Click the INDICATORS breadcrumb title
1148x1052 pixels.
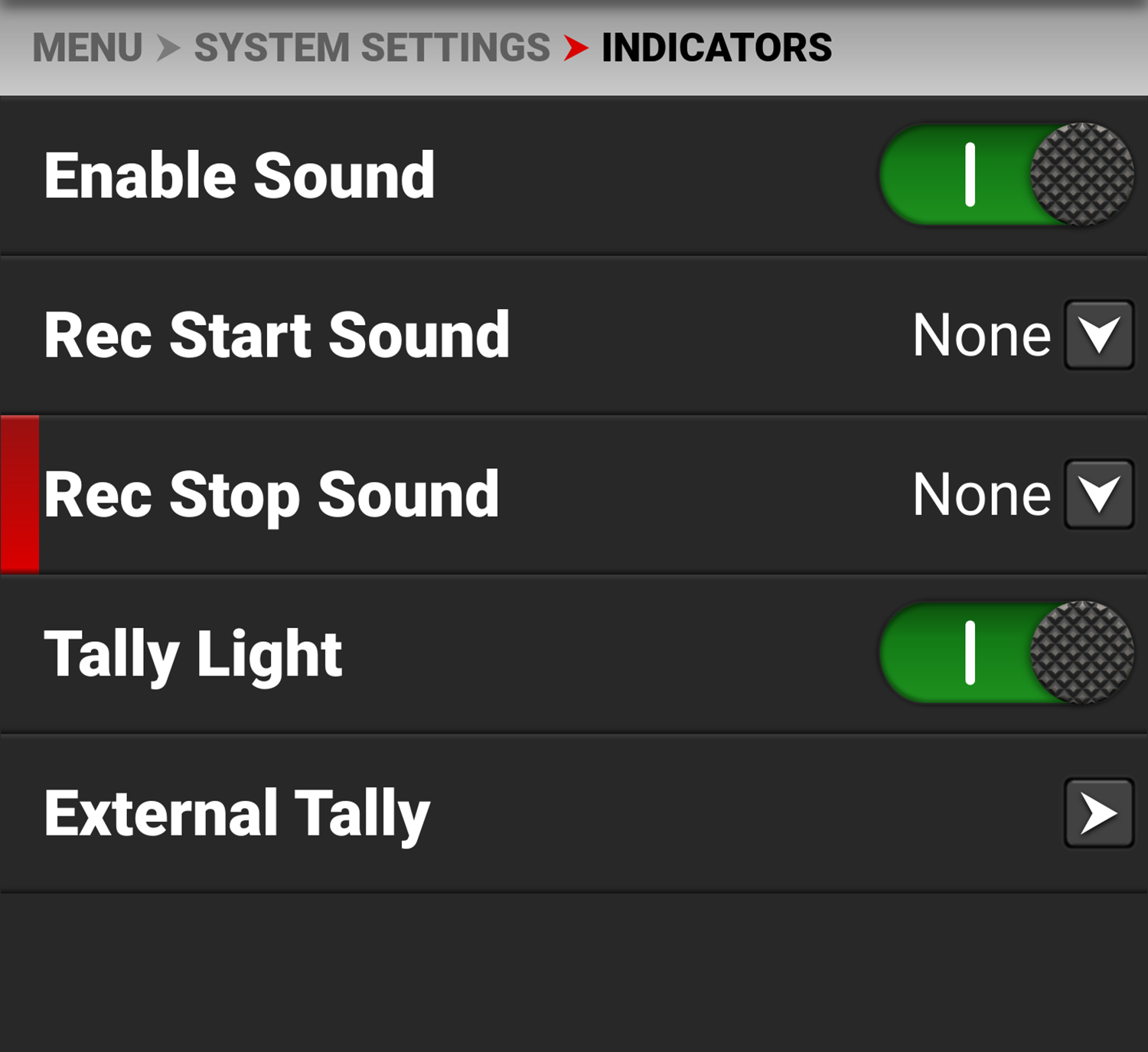click(716, 48)
